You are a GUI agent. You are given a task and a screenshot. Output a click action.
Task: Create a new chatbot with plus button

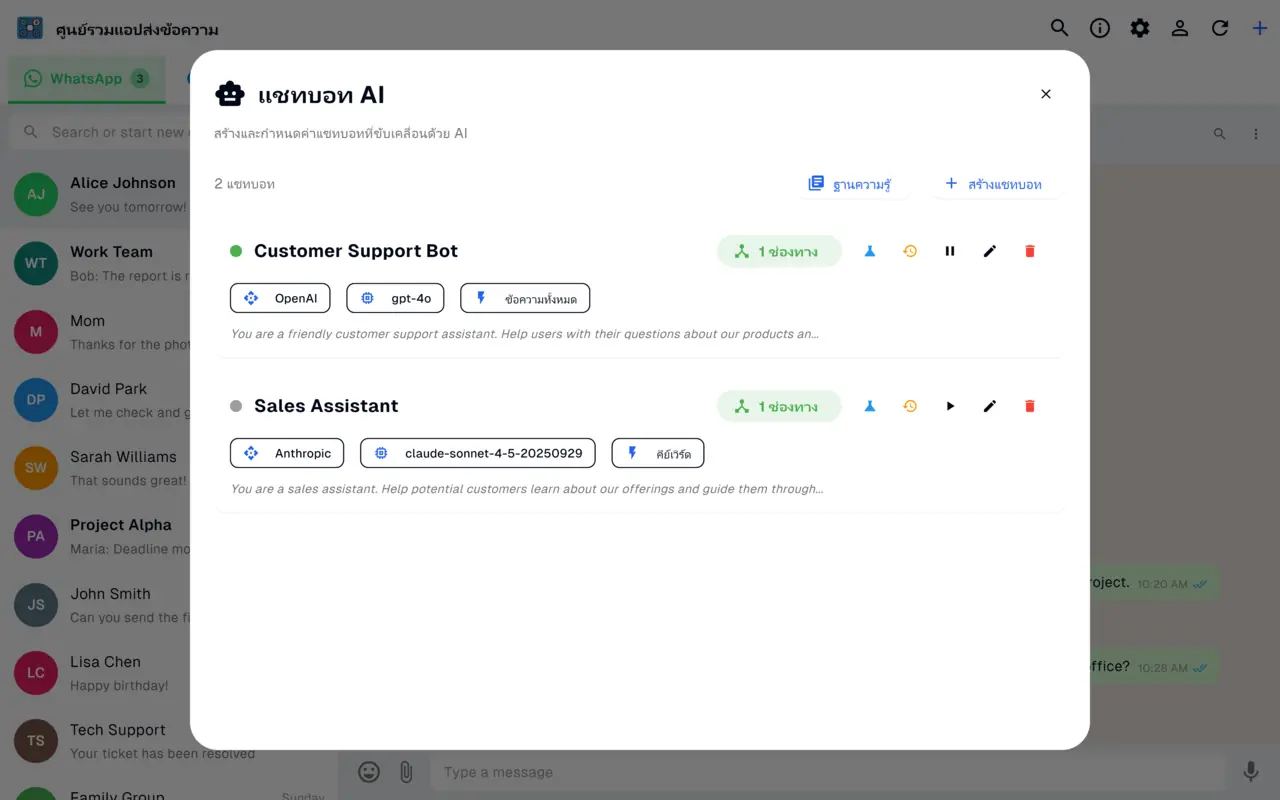tap(994, 184)
